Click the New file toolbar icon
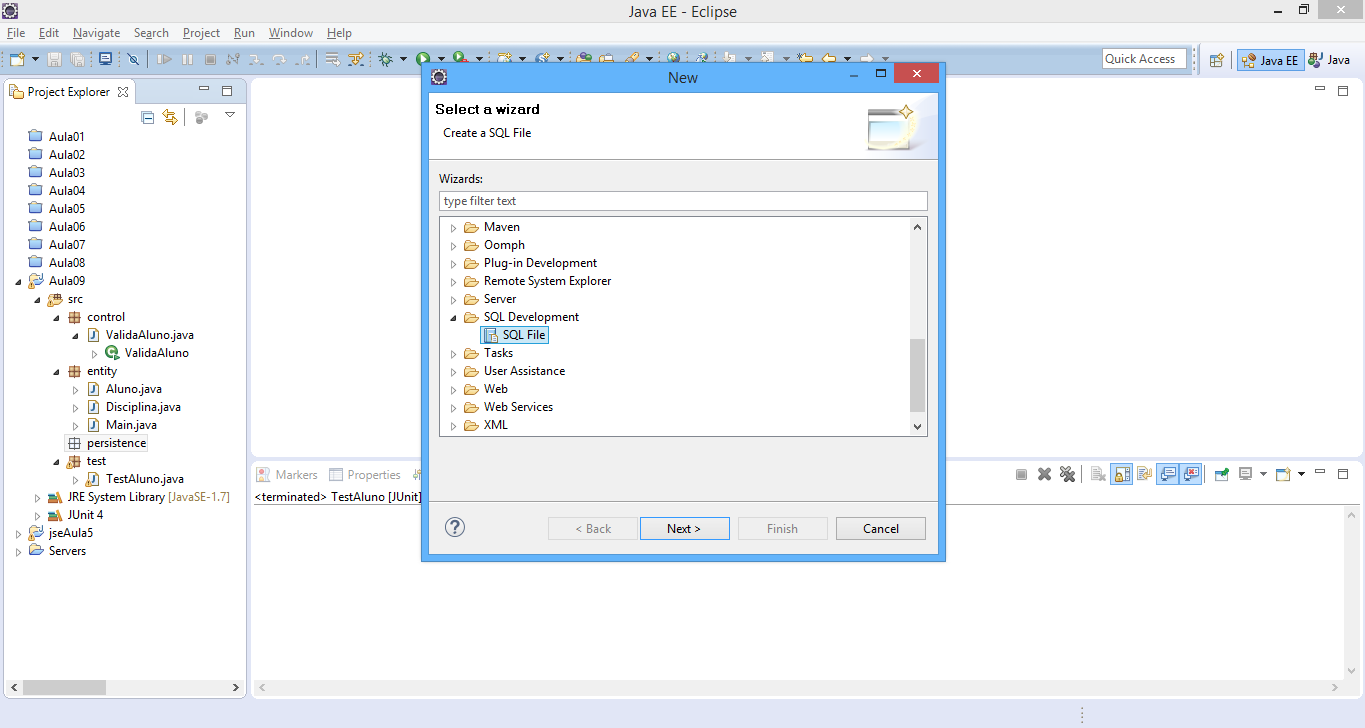Image resolution: width=1365 pixels, height=728 pixels. tap(17, 60)
